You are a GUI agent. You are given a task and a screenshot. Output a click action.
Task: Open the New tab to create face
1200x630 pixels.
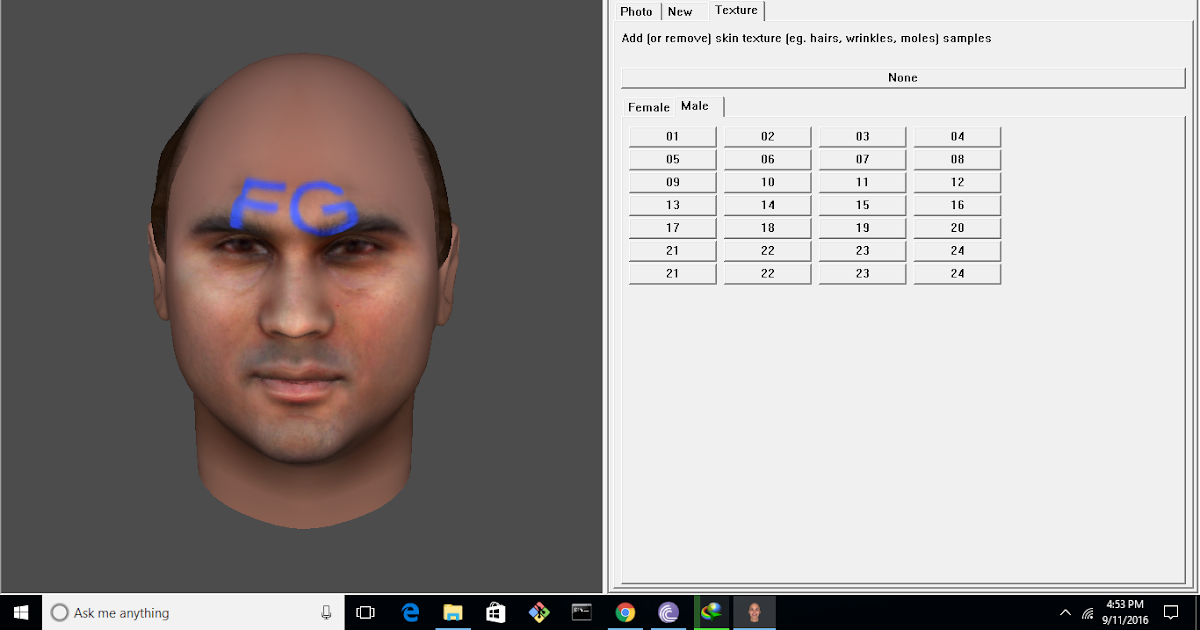click(x=681, y=11)
